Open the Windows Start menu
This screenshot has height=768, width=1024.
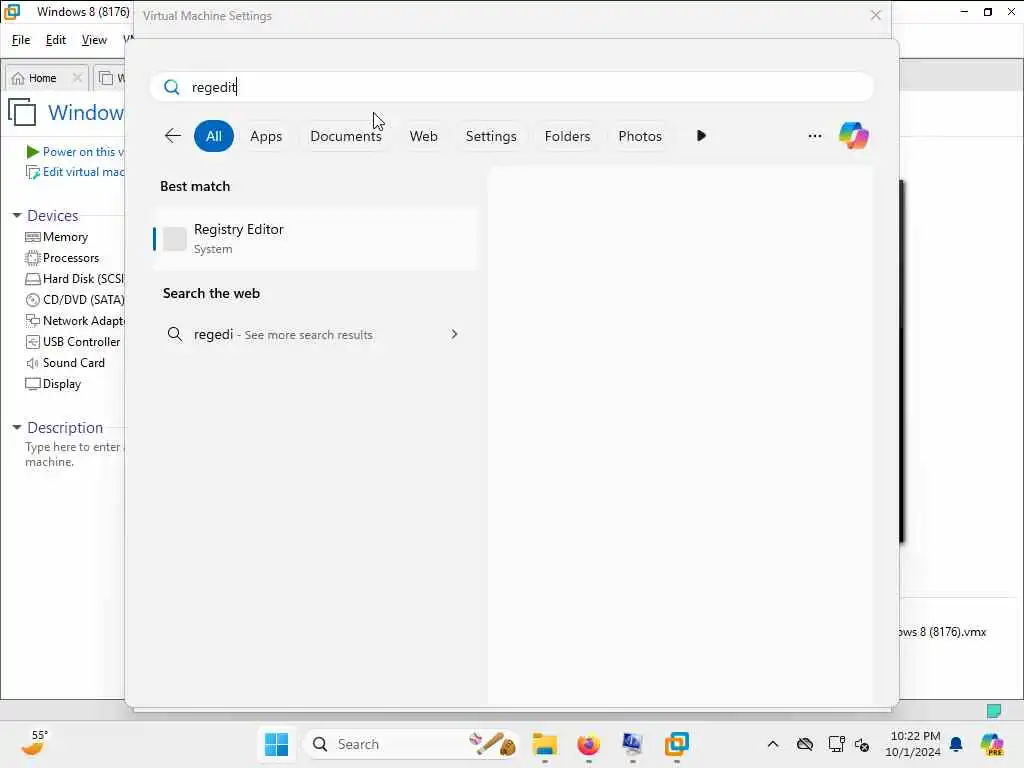pos(276,744)
